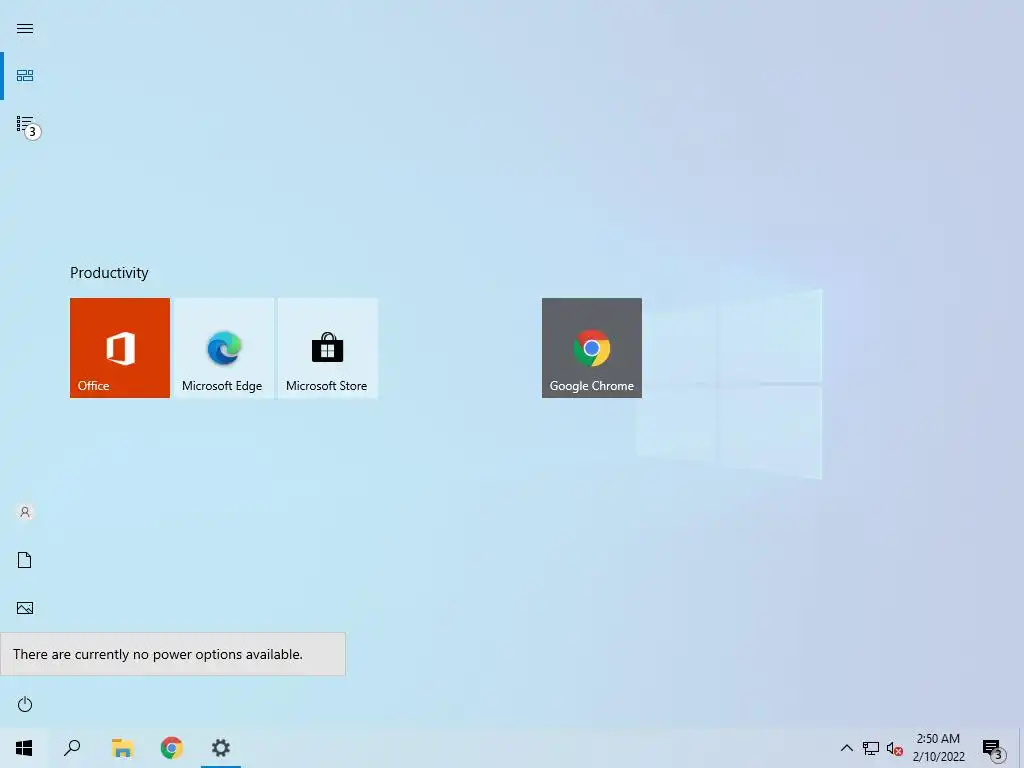Click the no power options message
The width and height of the screenshot is (1024, 768).
[x=172, y=654]
